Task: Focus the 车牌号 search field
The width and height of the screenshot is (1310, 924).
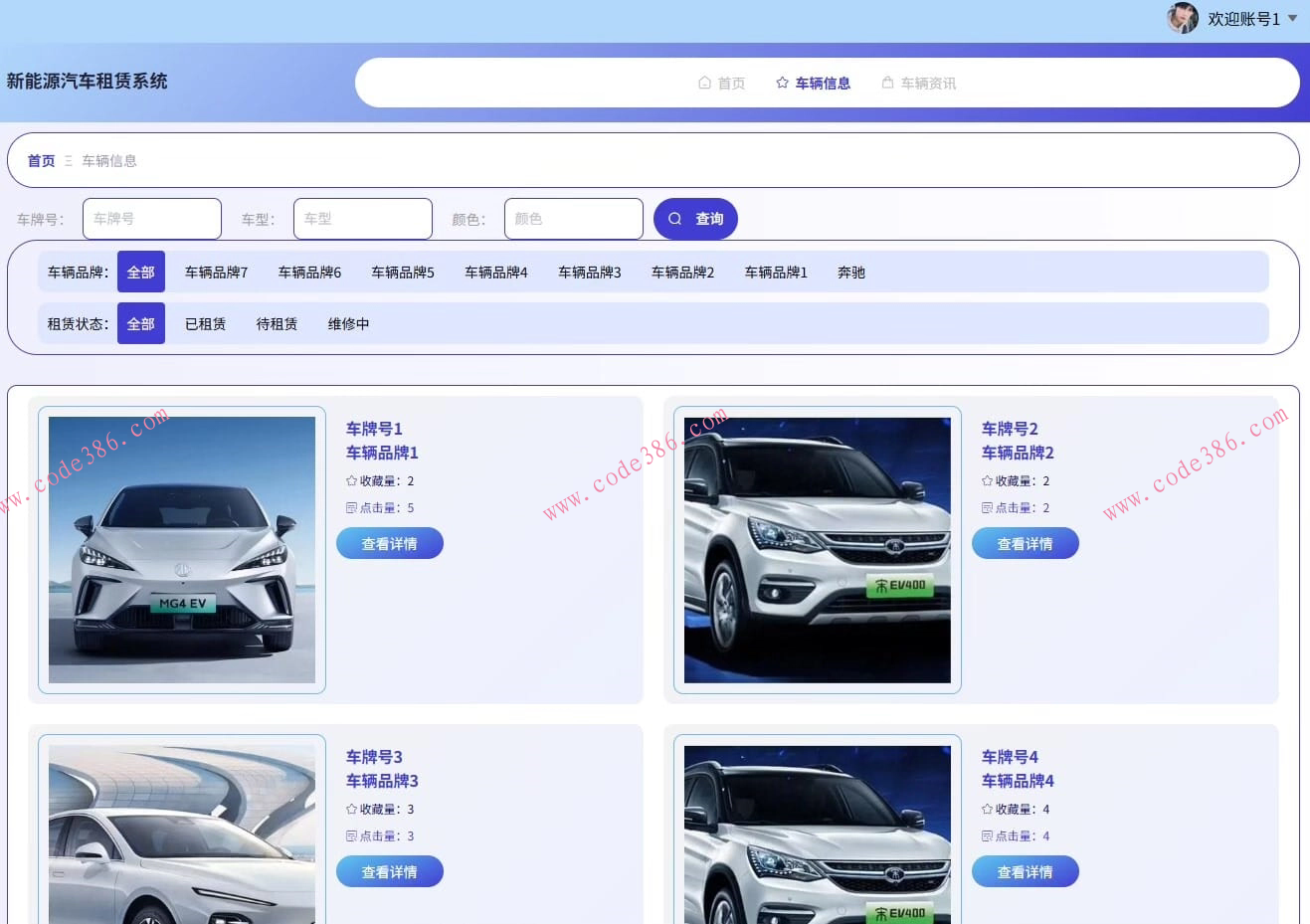Action: [x=152, y=219]
